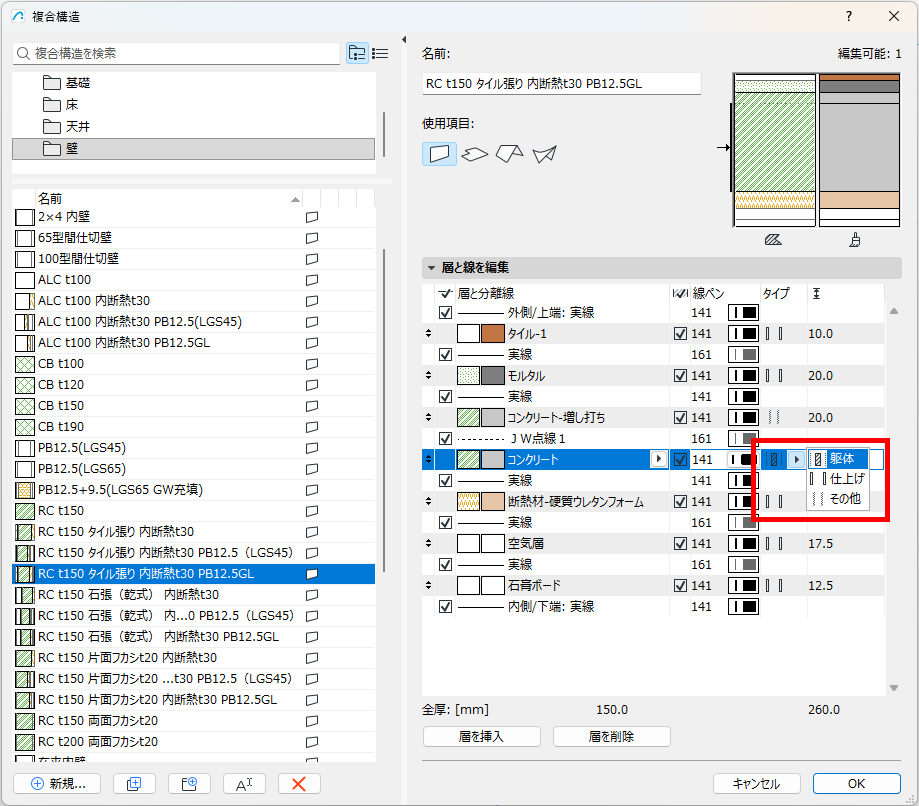Select the shell usage icon
Viewport: 919px width, 806px height.
544,154
